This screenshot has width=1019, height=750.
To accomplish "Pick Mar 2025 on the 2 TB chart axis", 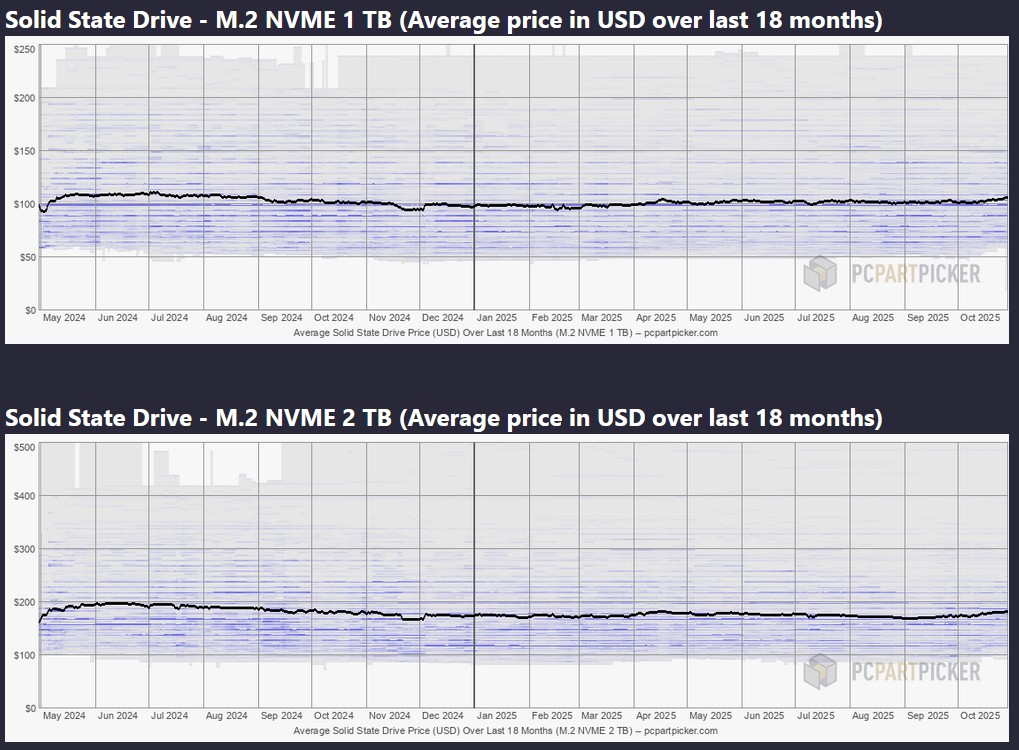I will click(602, 716).
